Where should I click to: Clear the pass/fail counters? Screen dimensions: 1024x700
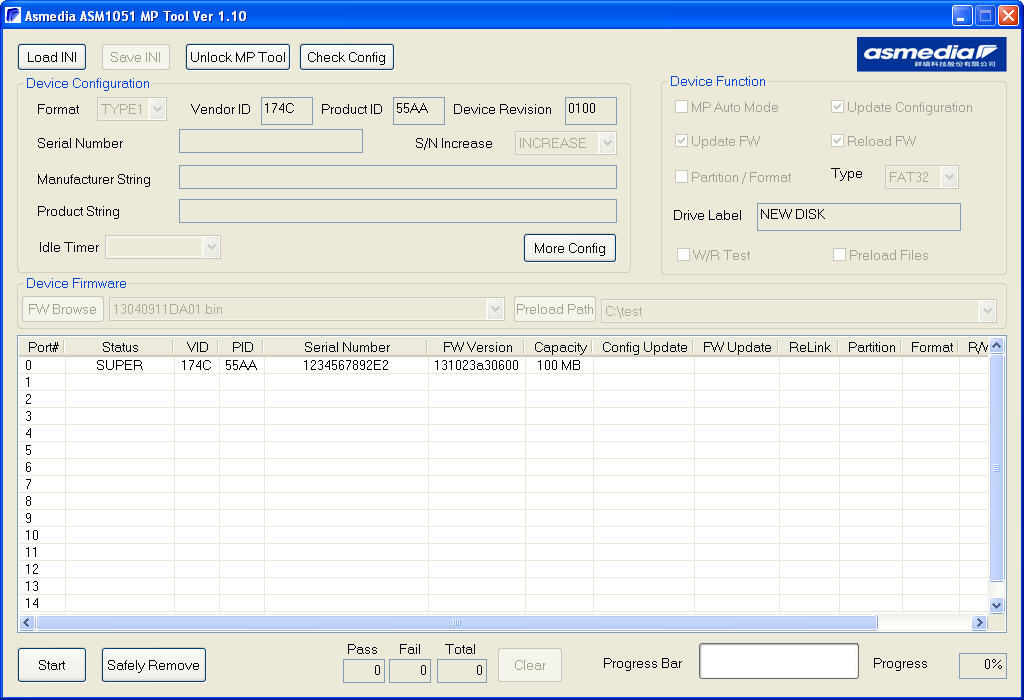coord(530,665)
